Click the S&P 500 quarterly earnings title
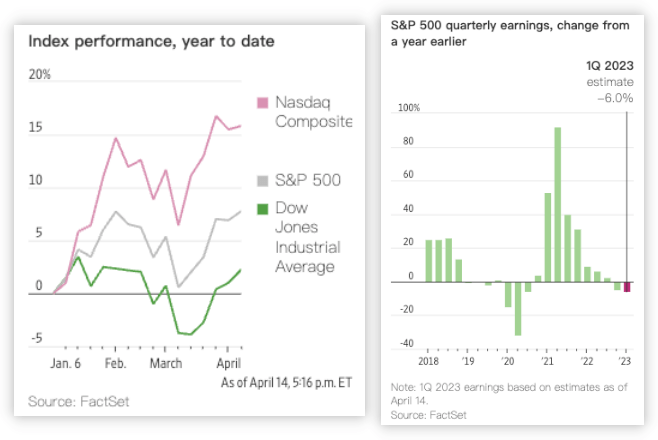 tap(510, 34)
